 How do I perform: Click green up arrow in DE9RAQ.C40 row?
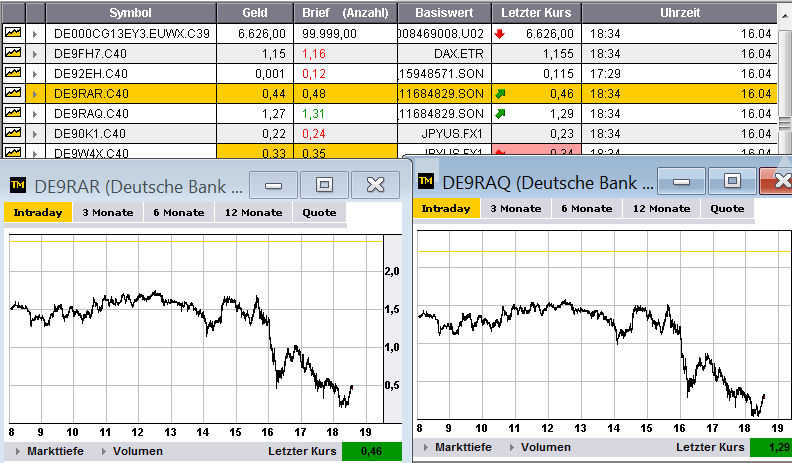(500, 114)
